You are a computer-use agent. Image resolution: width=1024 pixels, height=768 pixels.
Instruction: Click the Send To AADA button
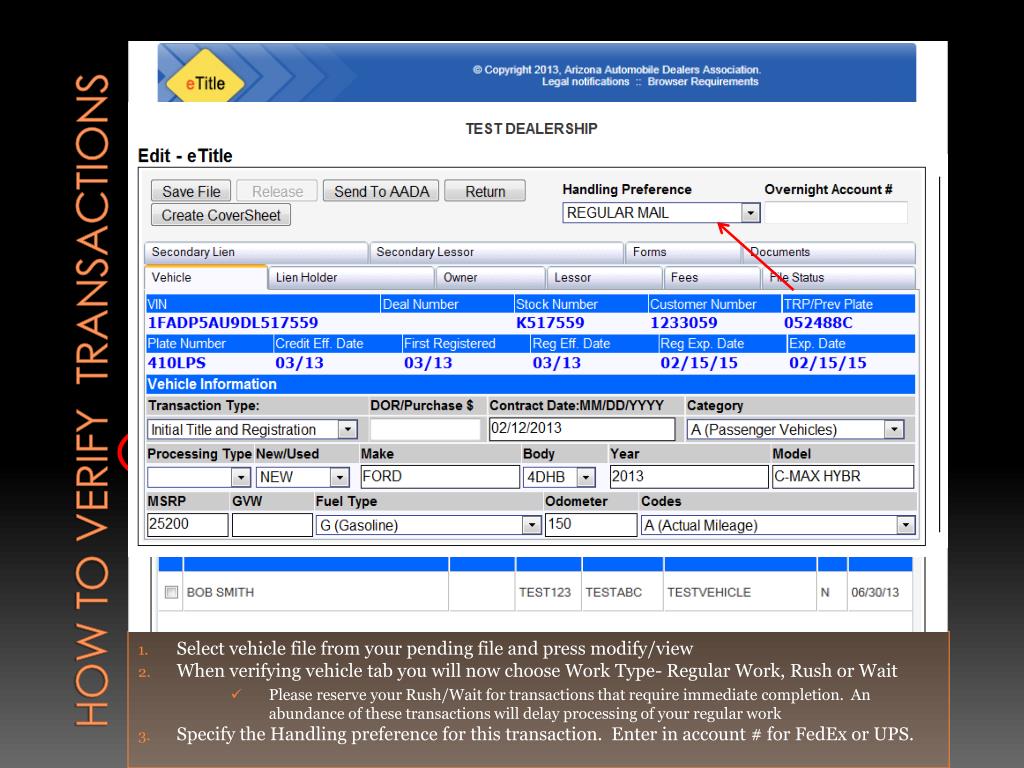coord(381,191)
